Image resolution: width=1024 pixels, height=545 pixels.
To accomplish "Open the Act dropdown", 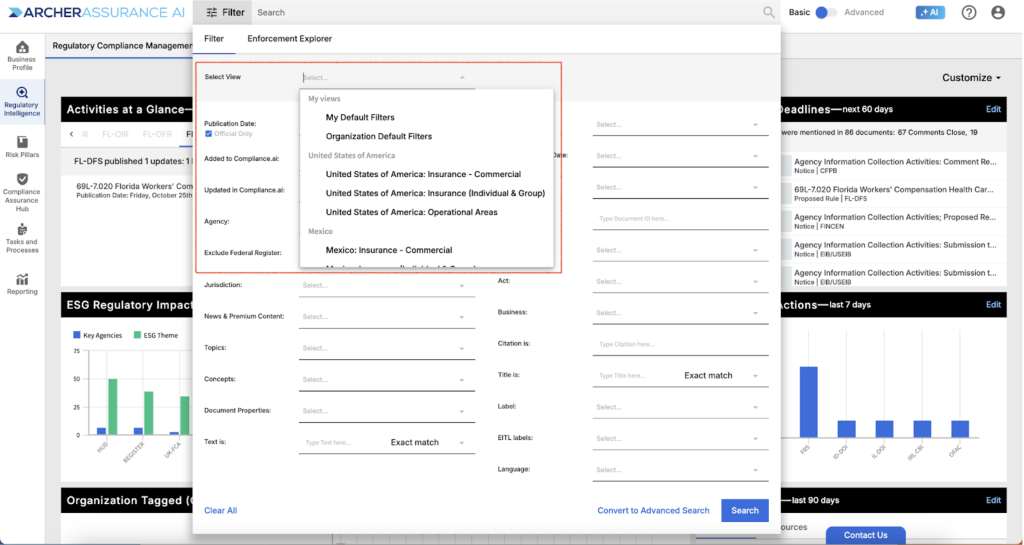I will pyautogui.click(x=680, y=281).
